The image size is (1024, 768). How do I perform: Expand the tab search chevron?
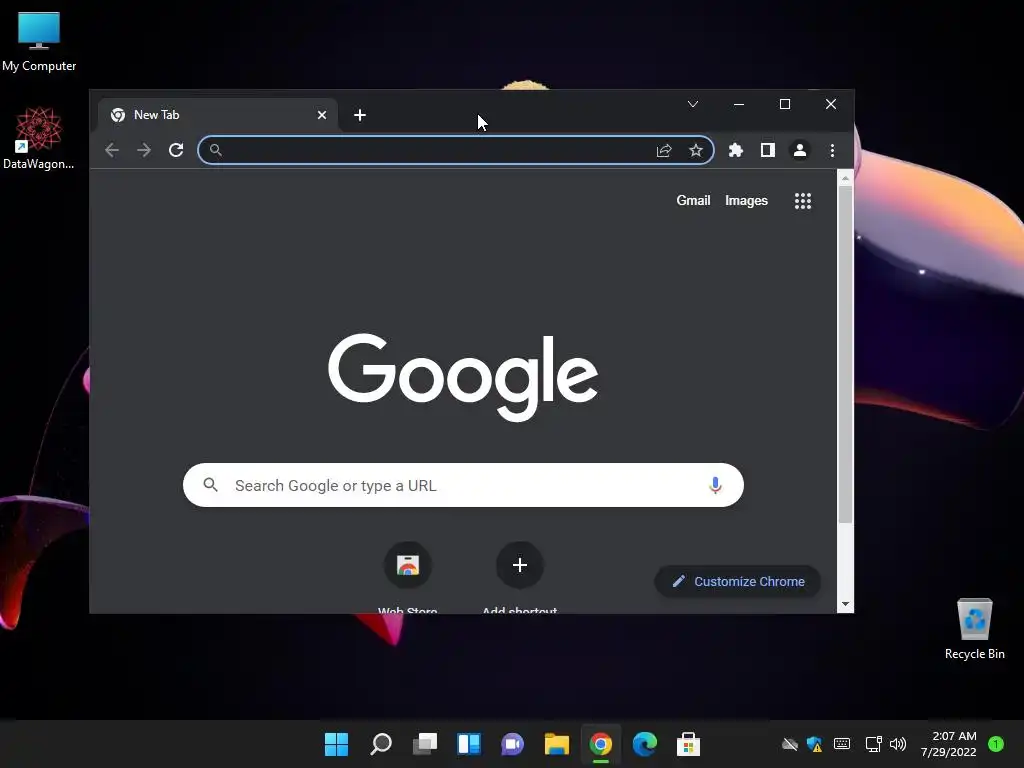coord(693,104)
